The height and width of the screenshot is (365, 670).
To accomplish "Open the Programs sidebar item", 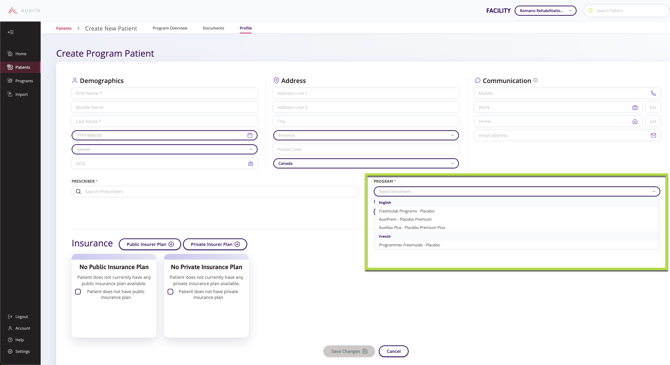I will click(x=20, y=81).
